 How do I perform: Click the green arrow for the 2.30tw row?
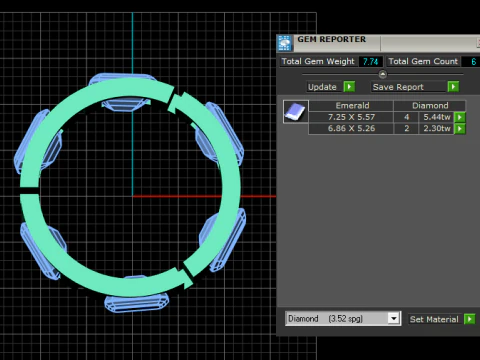point(460,129)
